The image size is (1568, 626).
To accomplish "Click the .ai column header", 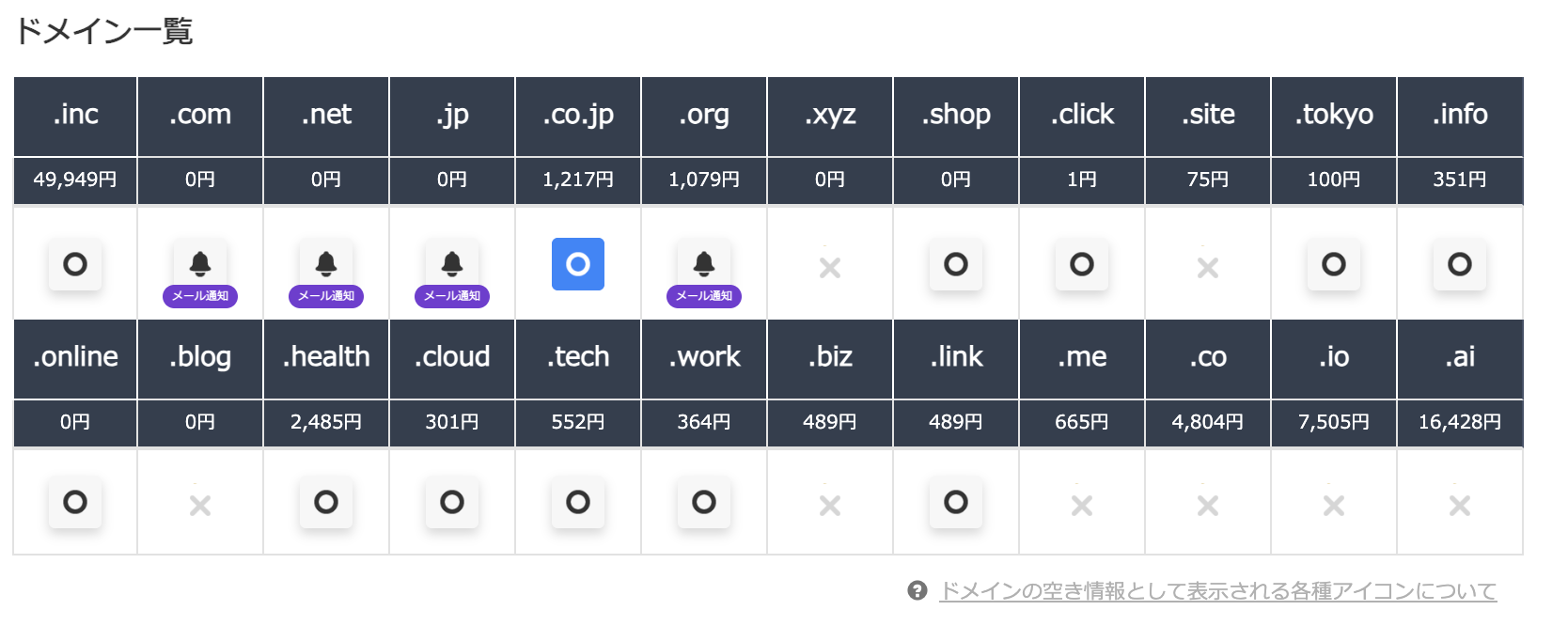I will click(x=1460, y=359).
